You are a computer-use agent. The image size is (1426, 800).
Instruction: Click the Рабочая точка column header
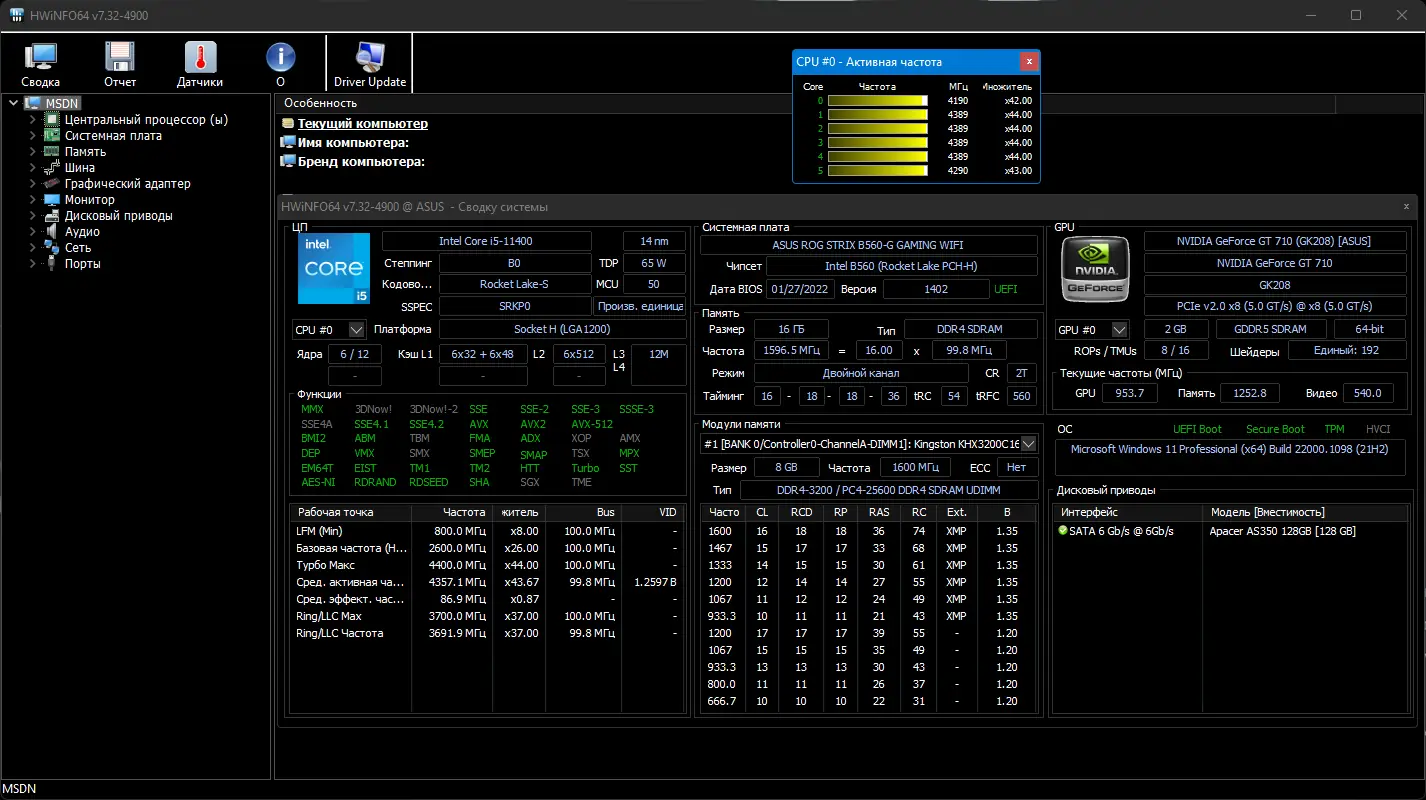[x=351, y=512]
